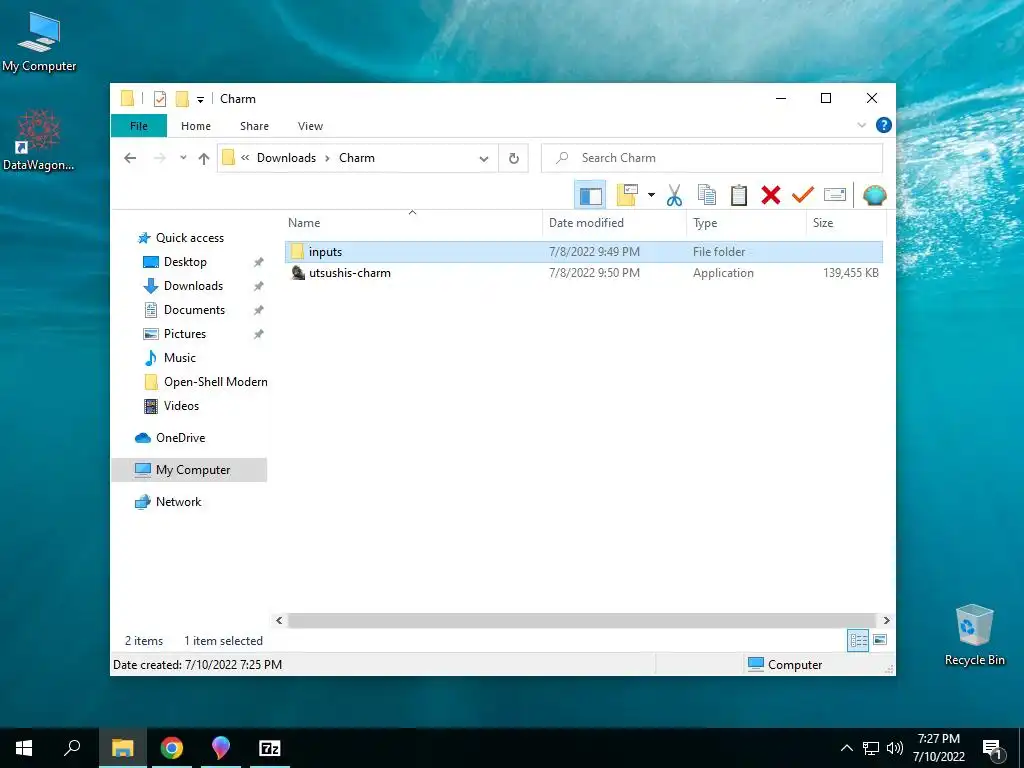
Task: Open the recent locations dropdown
Action: (x=184, y=158)
